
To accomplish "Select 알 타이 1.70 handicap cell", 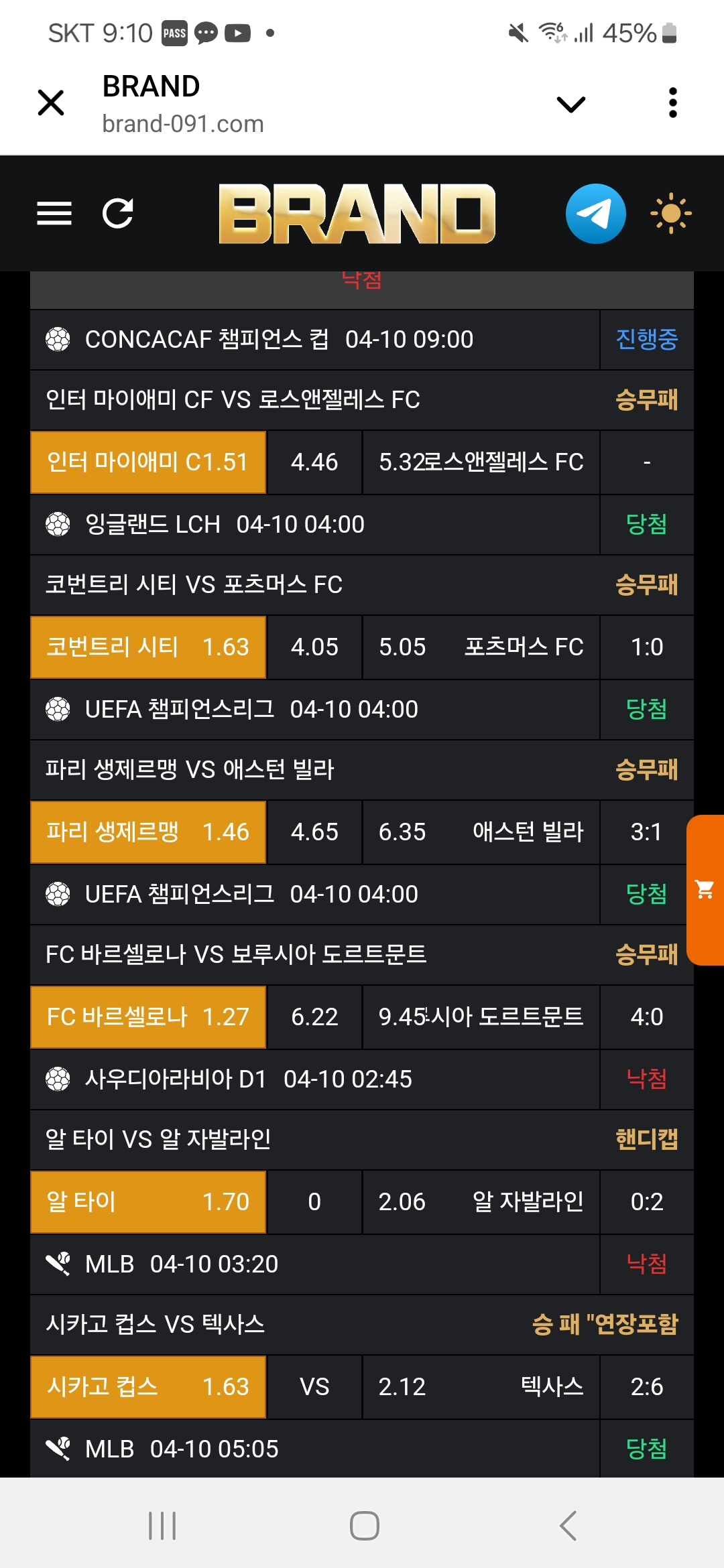I will tap(148, 1202).
